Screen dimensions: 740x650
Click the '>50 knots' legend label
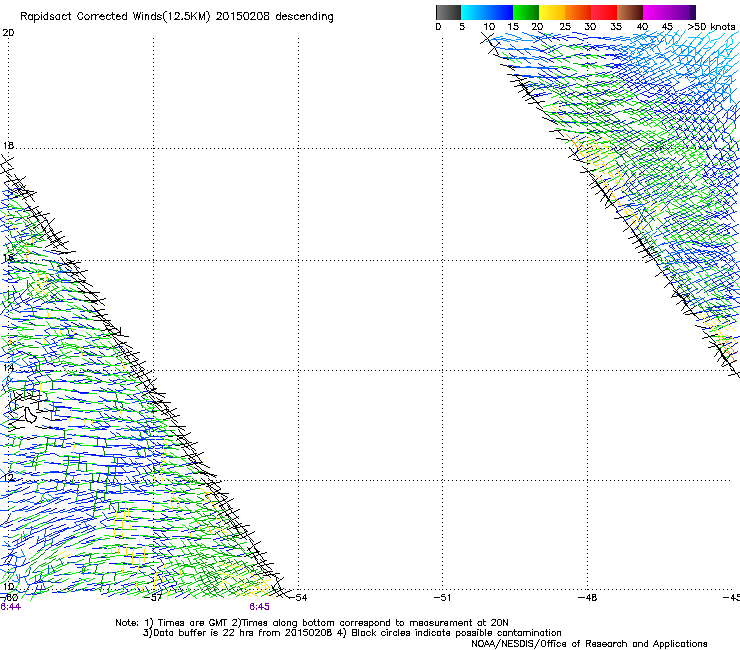coord(711,27)
